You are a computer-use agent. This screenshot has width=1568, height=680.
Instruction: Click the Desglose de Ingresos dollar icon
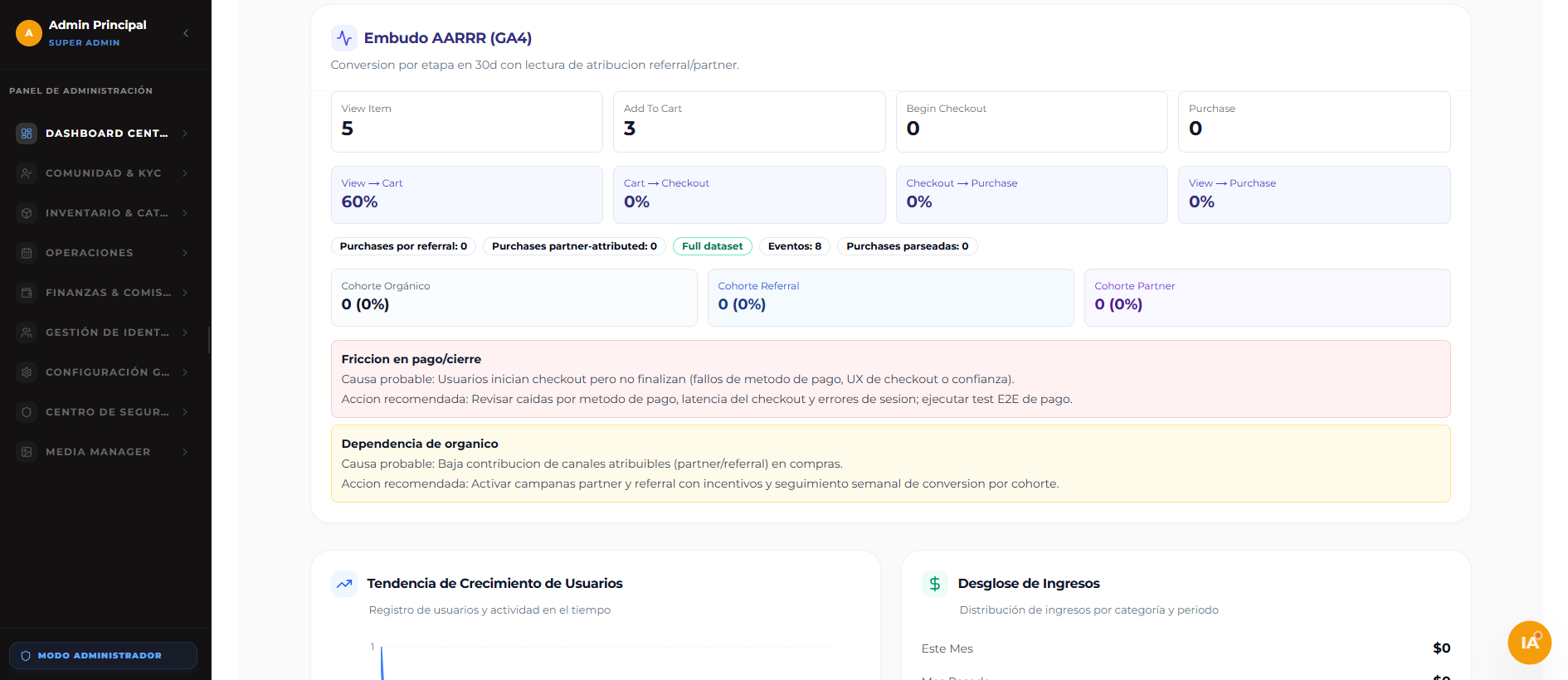[935, 584]
